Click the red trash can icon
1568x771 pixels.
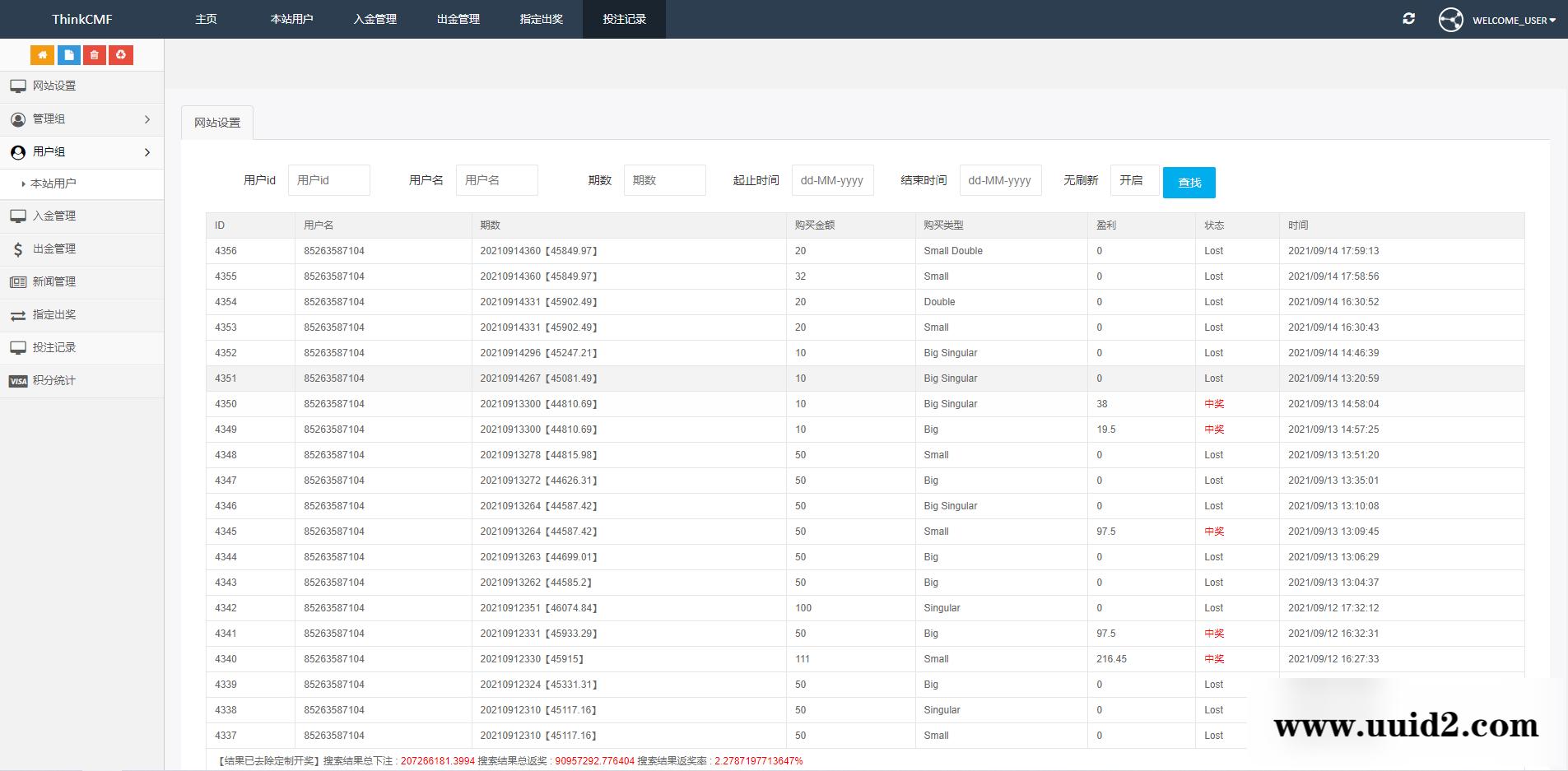(x=95, y=55)
